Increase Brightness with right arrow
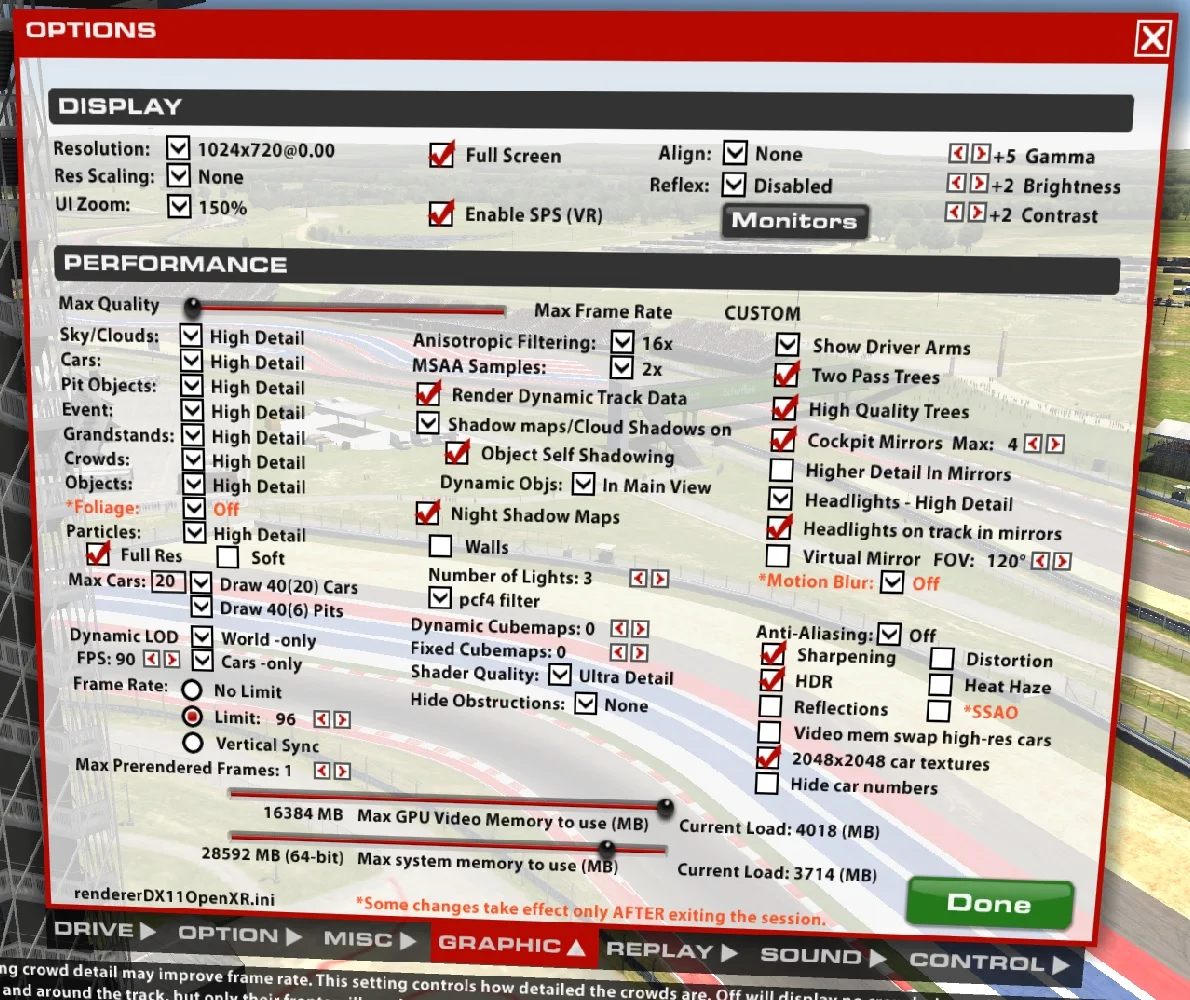 pyautogui.click(x=978, y=184)
